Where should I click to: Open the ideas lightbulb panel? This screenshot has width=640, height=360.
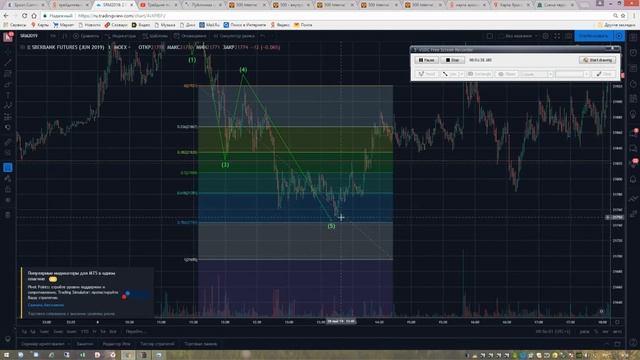[x=633, y=115]
